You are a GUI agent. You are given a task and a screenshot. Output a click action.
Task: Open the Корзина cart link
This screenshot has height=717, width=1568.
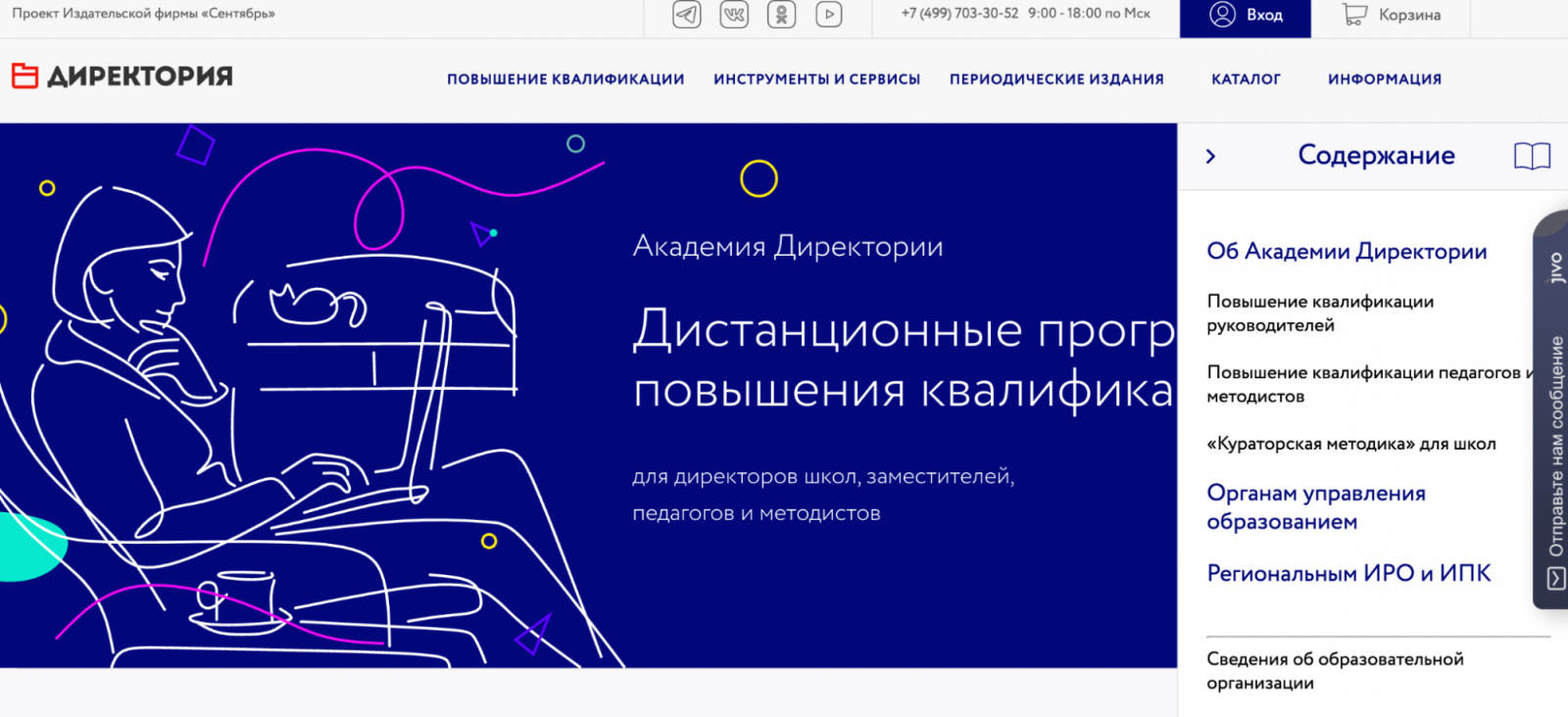coord(1392,15)
